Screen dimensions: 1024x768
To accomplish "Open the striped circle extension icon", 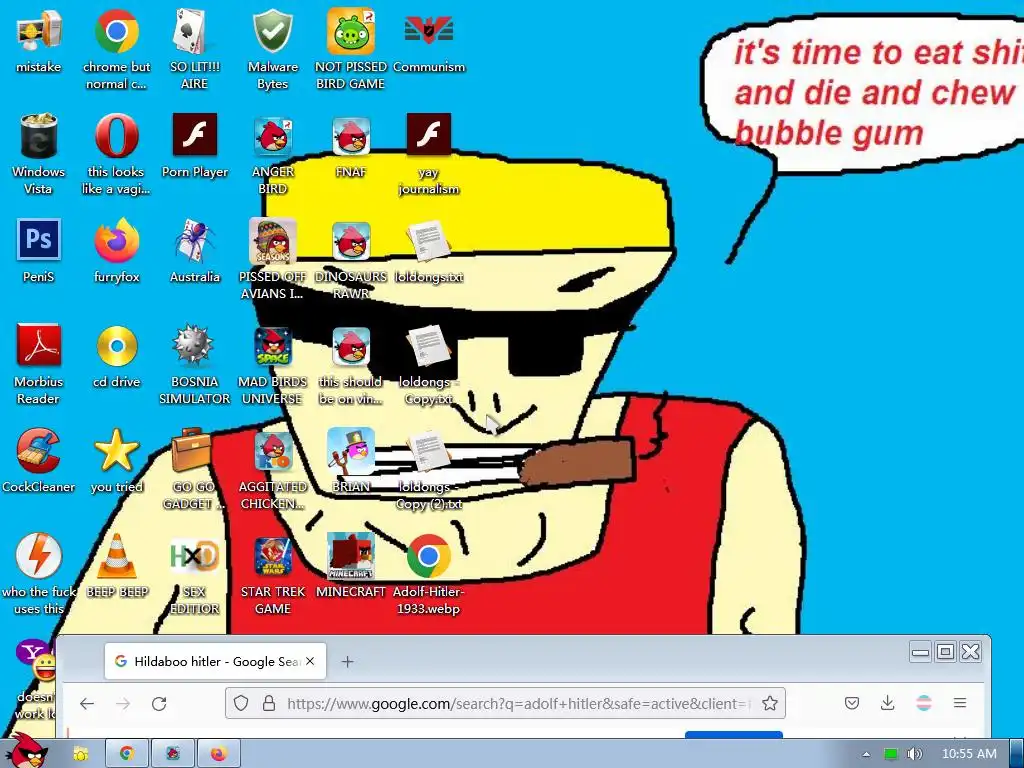I will [923, 703].
